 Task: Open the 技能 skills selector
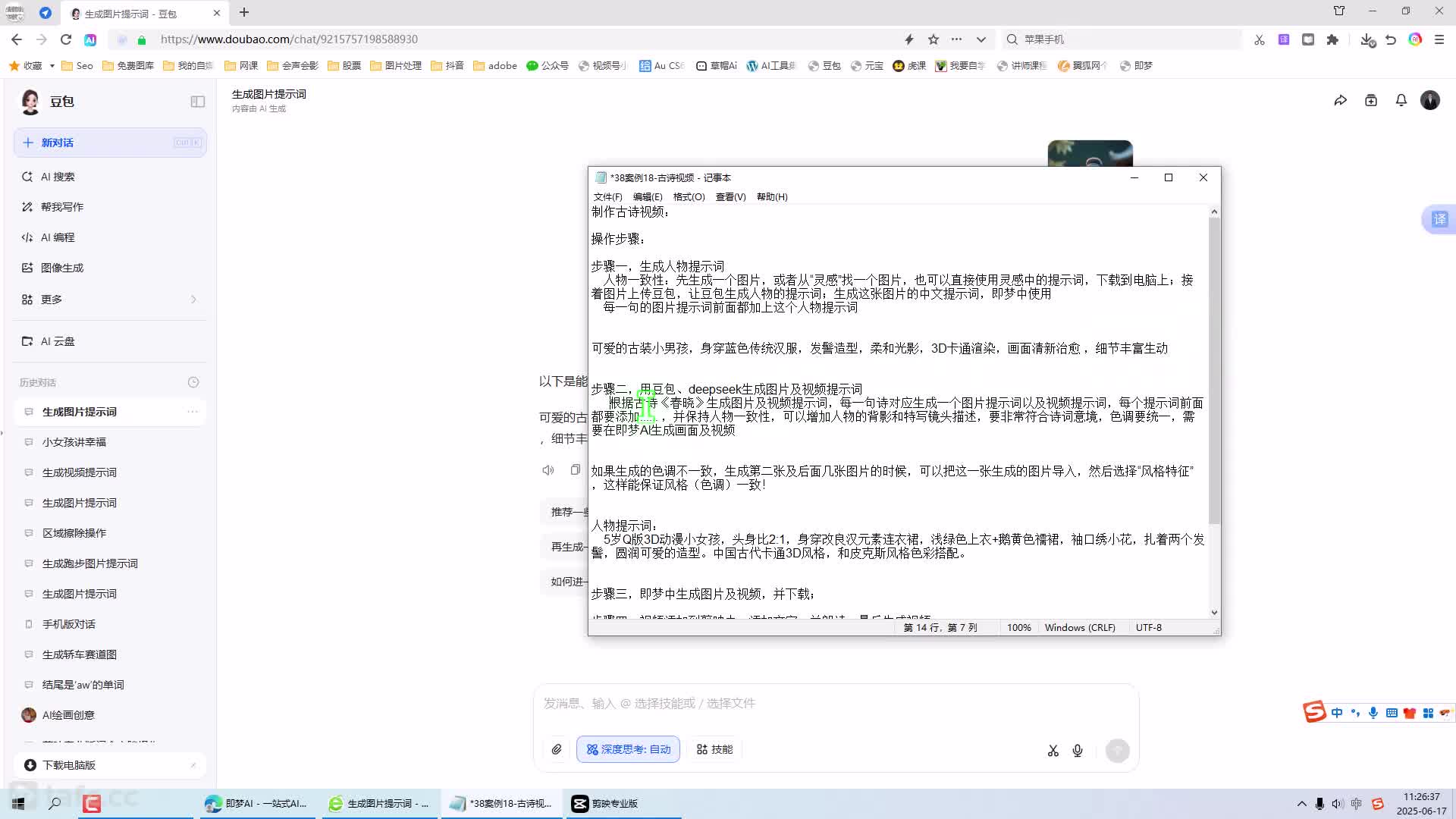point(714,749)
